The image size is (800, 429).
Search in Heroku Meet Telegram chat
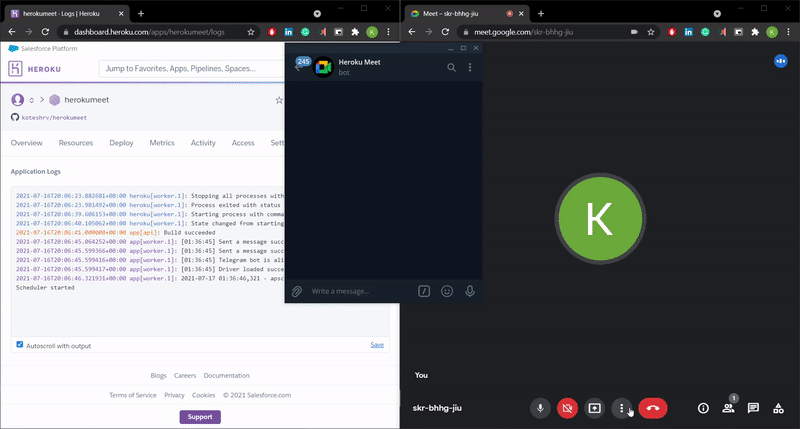[x=452, y=67]
